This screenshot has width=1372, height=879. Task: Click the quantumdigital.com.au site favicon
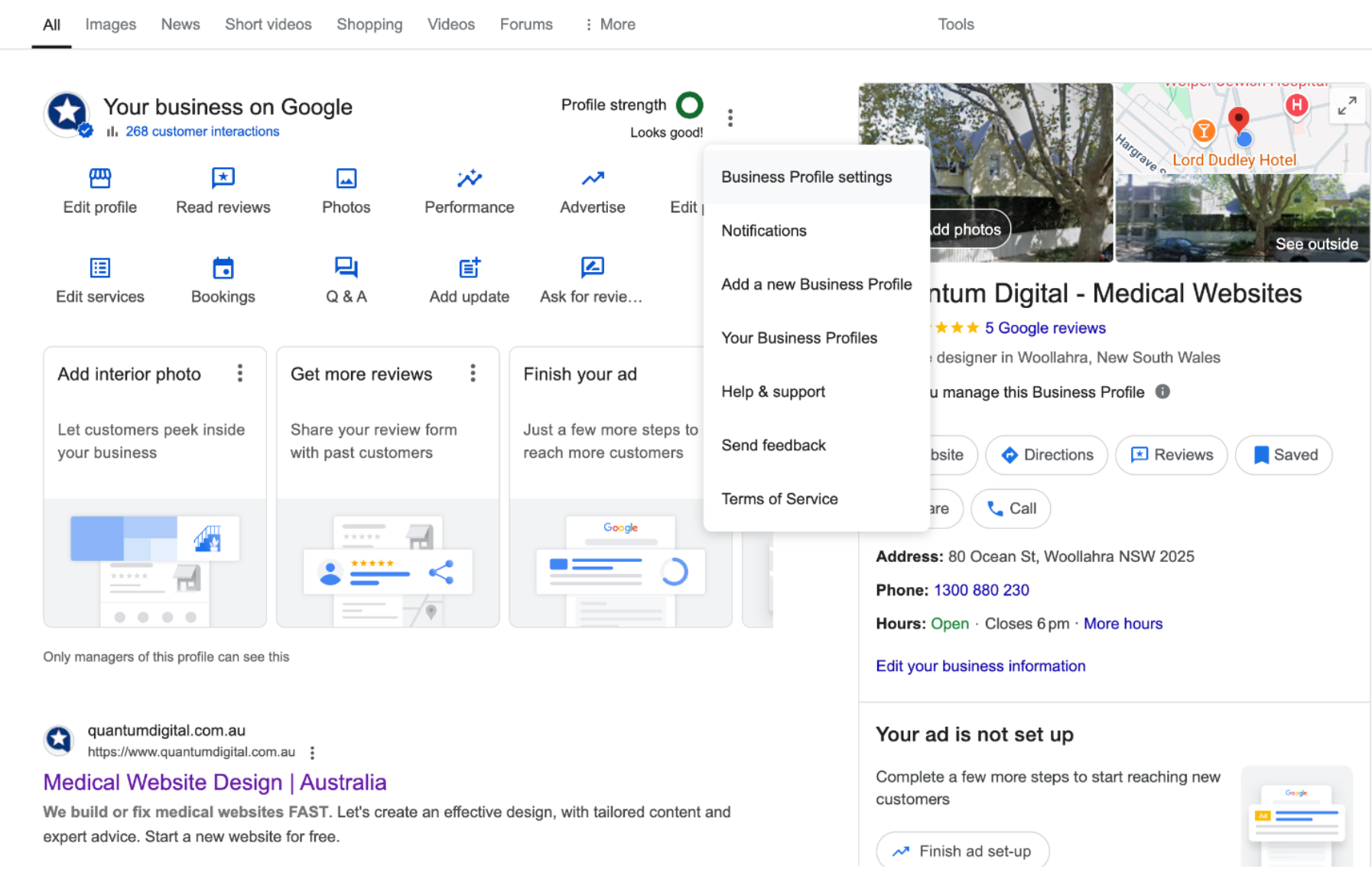coord(59,740)
